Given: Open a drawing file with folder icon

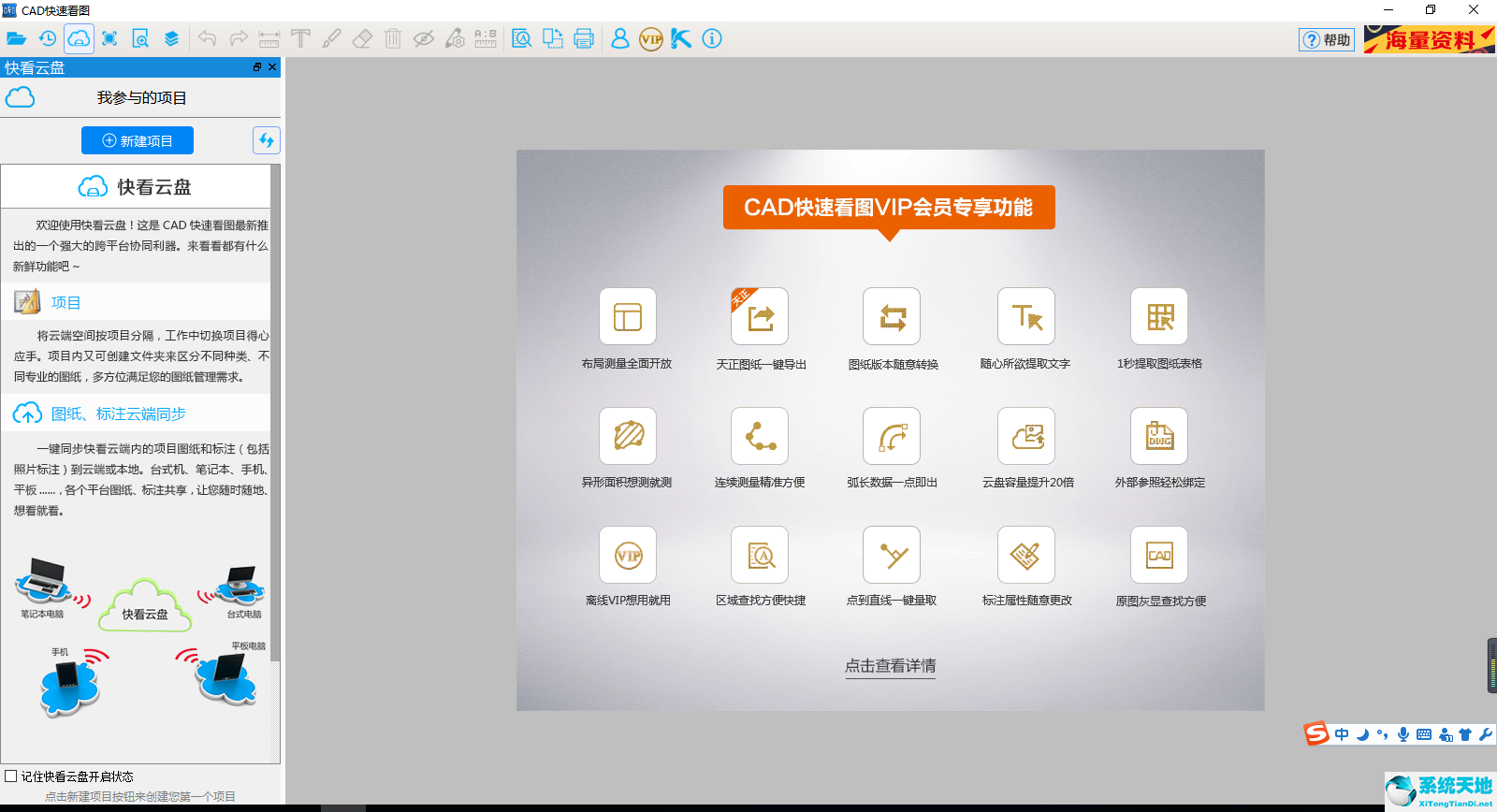Looking at the screenshot, I should point(16,39).
